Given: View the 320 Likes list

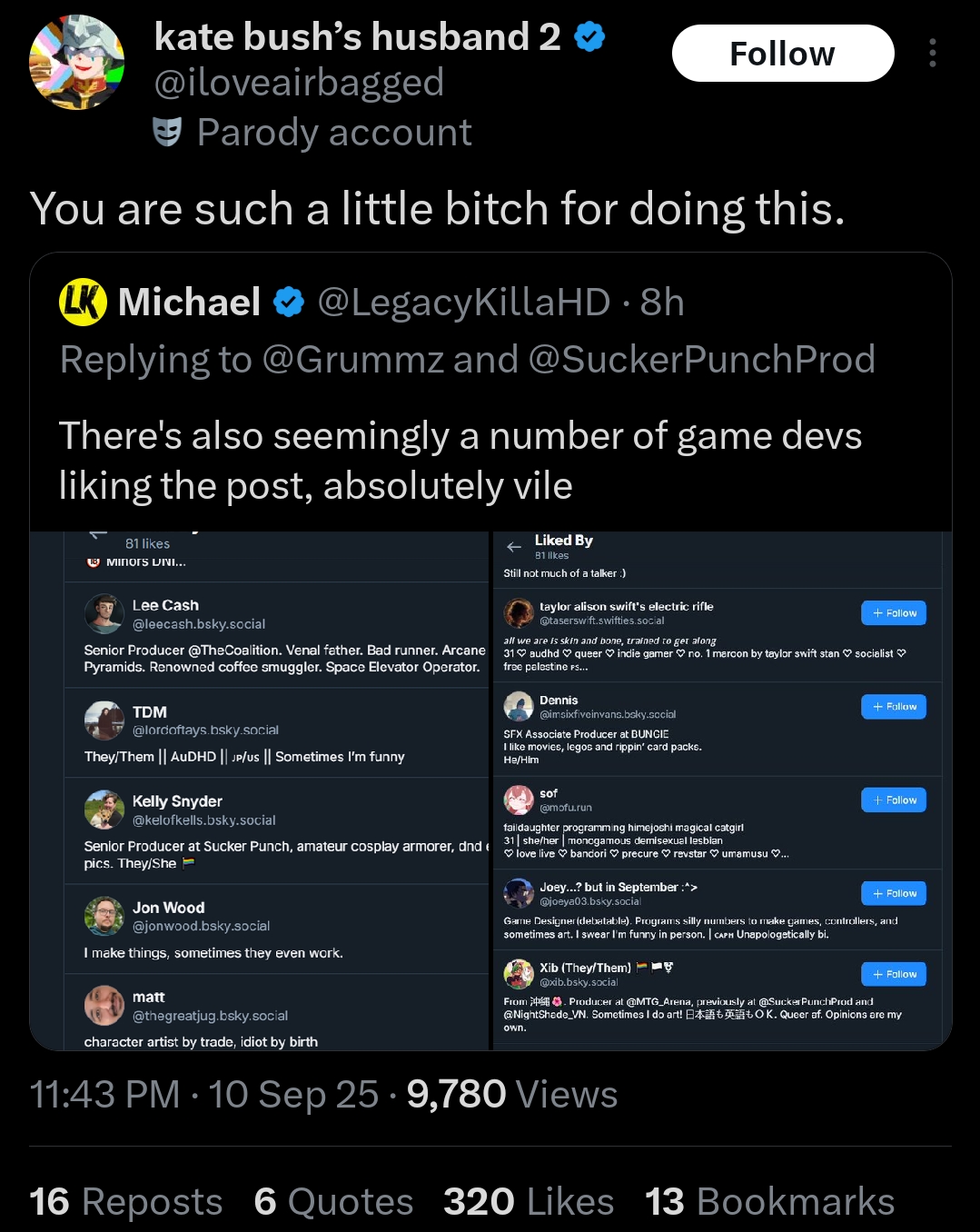Looking at the screenshot, I should point(529,1201).
